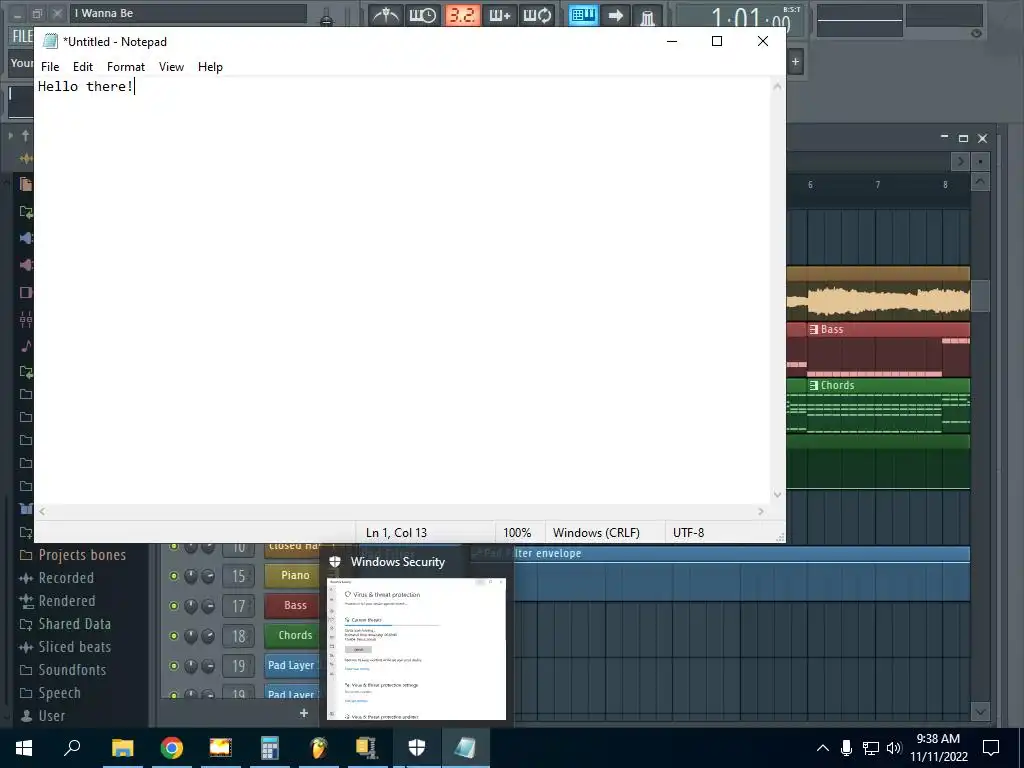Viewport: 1024px width, 768px height.
Task: Mute first Pad Layer channel via green LED
Action: 174,666
